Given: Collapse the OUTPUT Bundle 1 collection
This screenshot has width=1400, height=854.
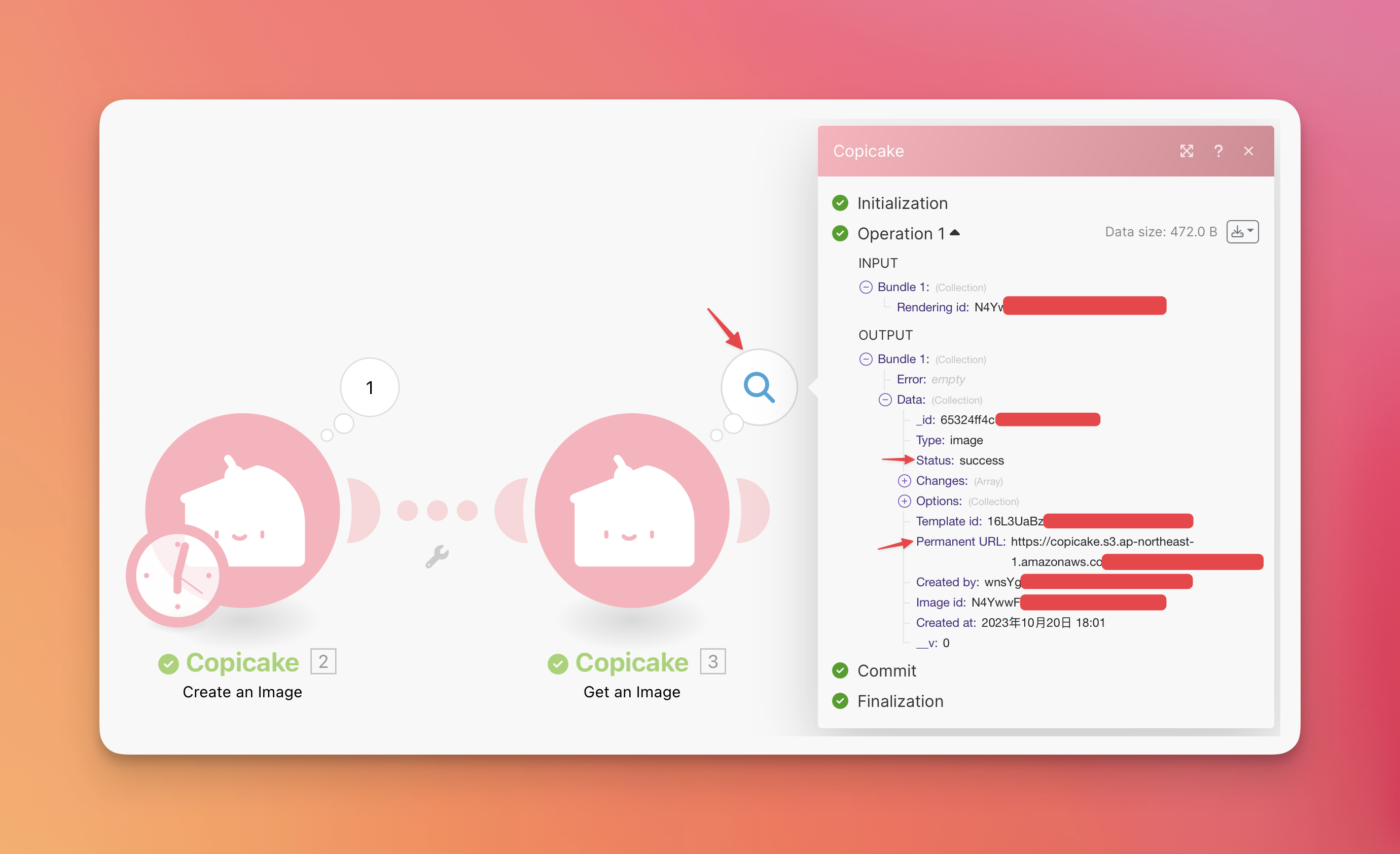Looking at the screenshot, I should coord(866,359).
